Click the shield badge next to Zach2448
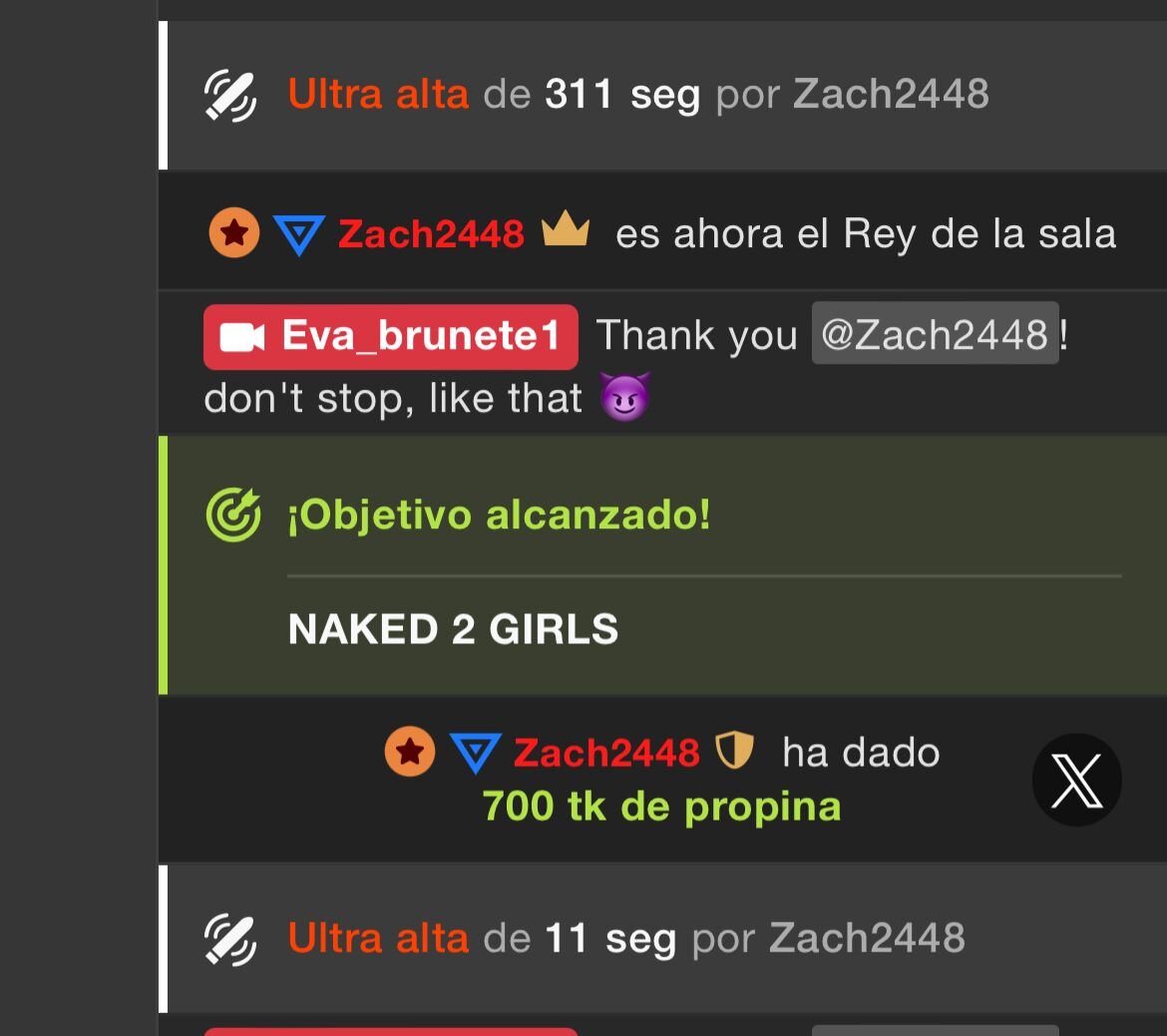 point(734,750)
